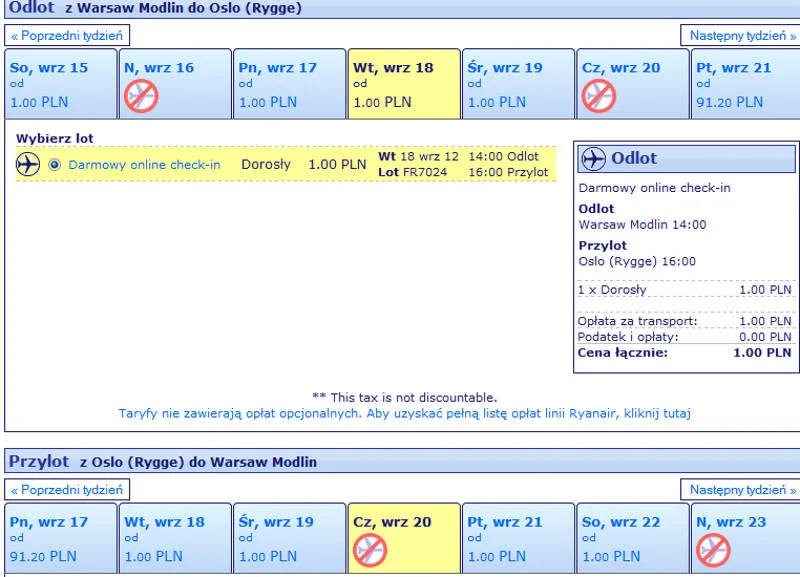Click 1 x Dorosły summary line
This screenshot has width=800, height=577.
tap(684, 290)
